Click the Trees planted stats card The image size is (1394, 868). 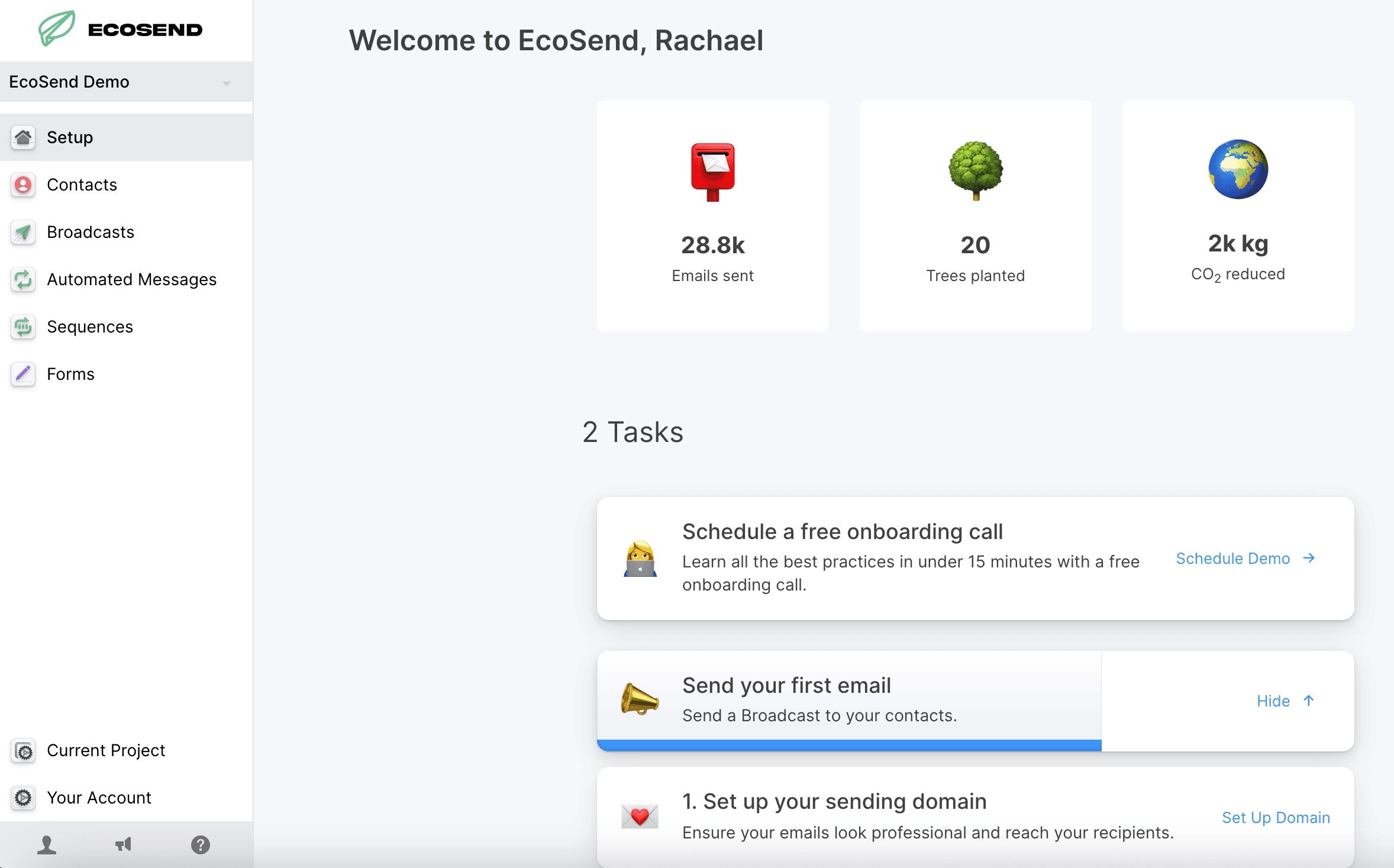click(975, 216)
